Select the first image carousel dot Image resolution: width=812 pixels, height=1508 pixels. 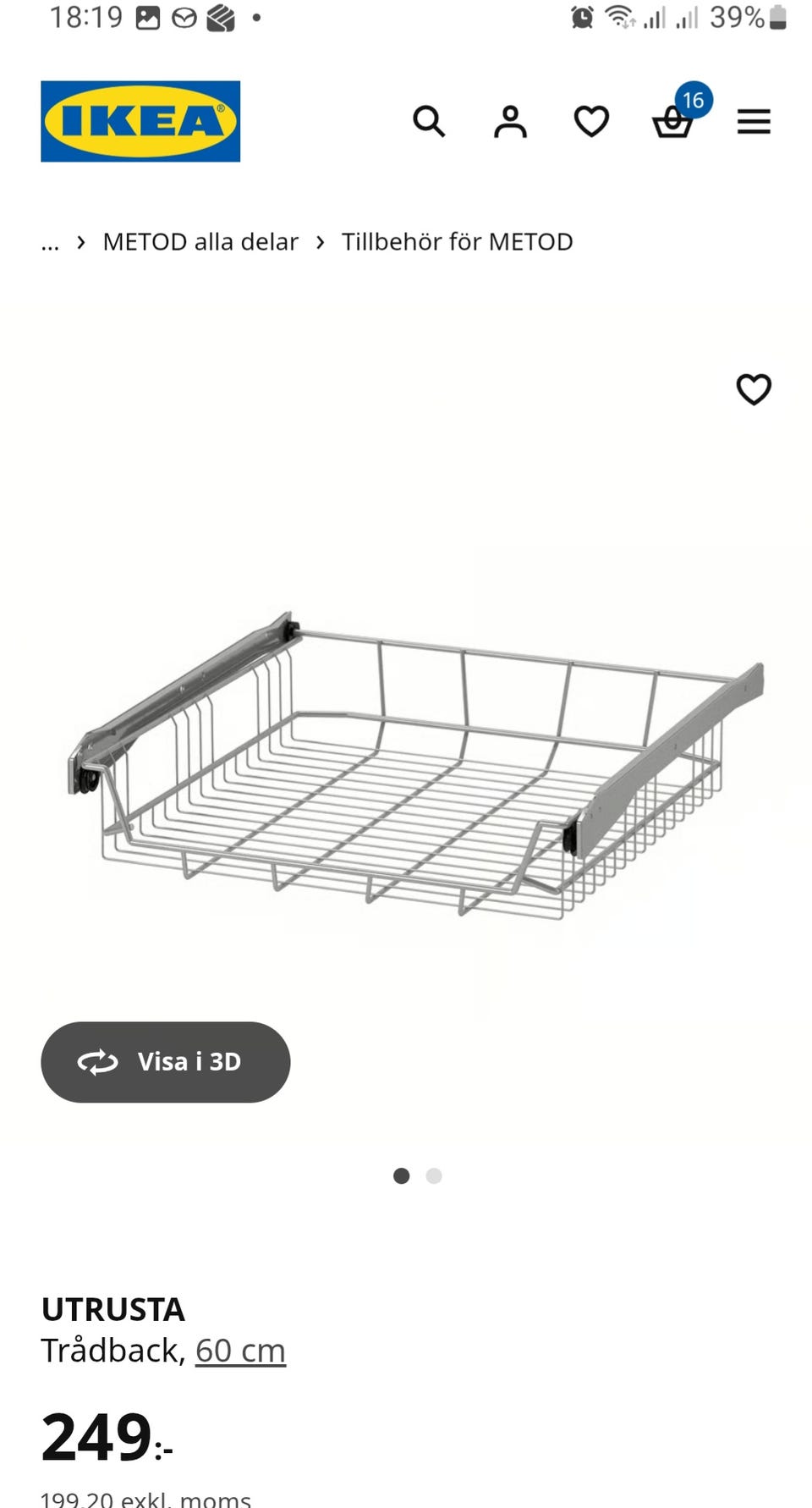click(x=402, y=1175)
